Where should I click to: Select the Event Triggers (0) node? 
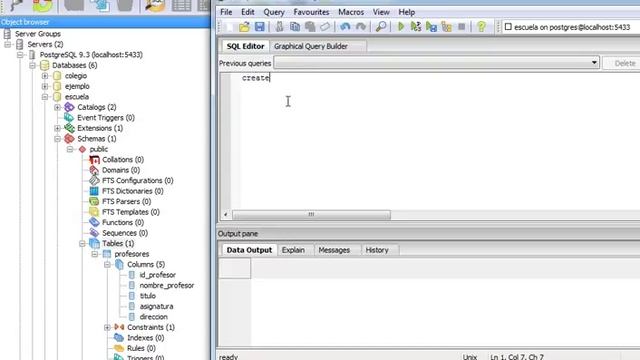106,118
